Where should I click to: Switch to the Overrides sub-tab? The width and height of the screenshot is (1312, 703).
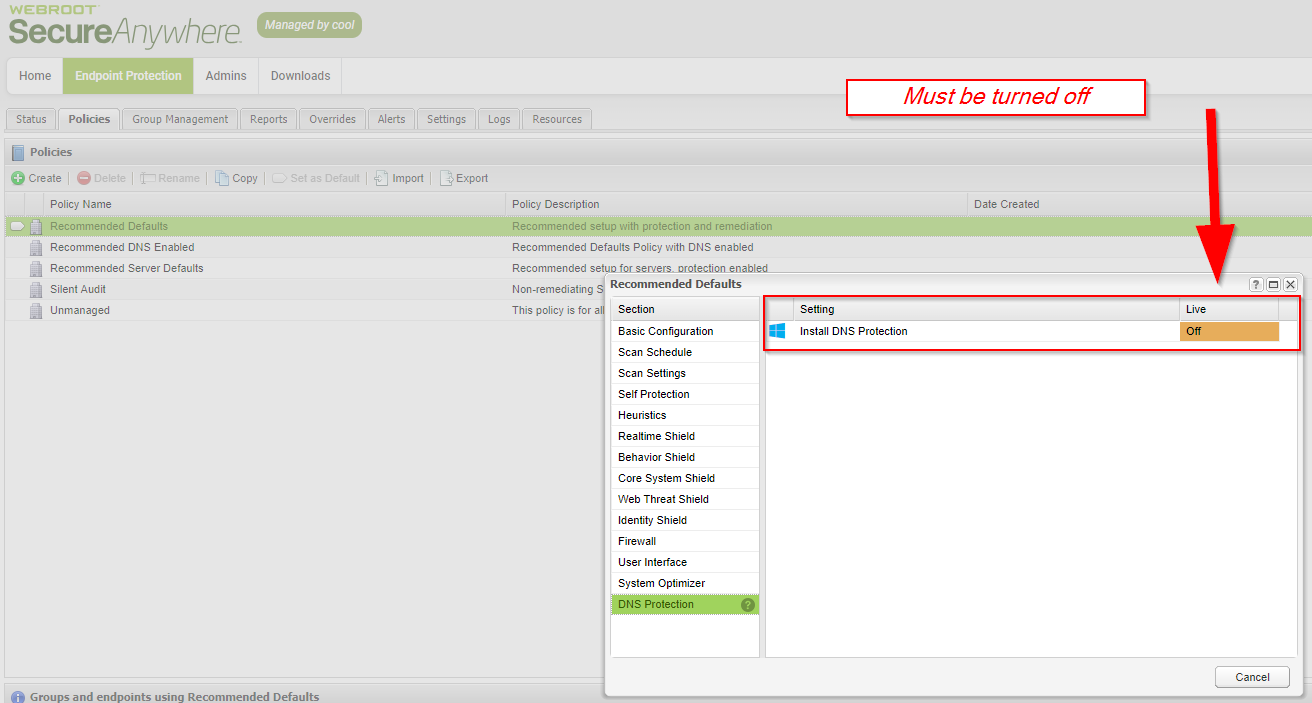click(x=332, y=119)
